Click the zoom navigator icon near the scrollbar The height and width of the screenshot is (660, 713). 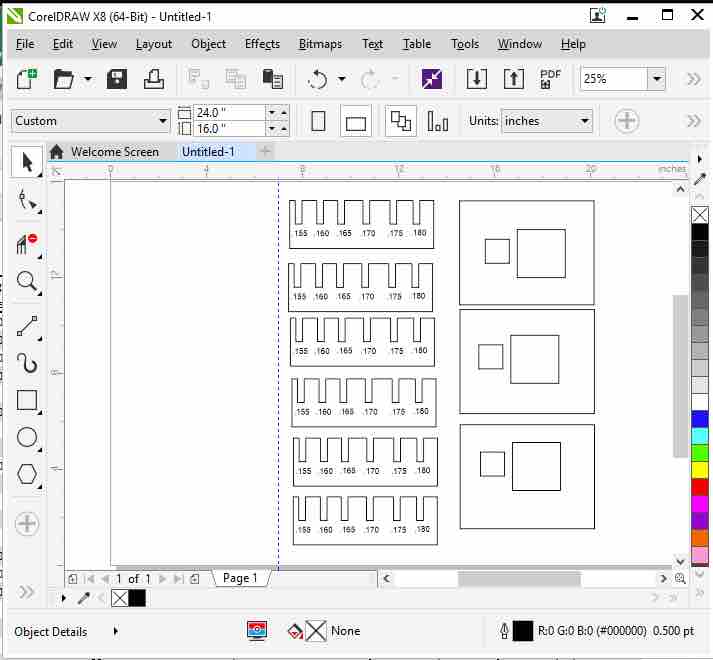click(x=680, y=579)
